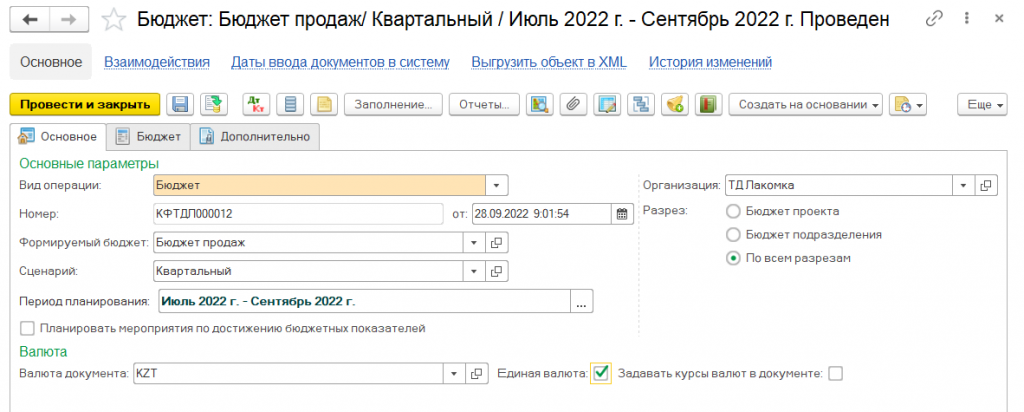The image size is (1024, 412).
Task: Copy document link via chain icon
Action: [x=935, y=19]
